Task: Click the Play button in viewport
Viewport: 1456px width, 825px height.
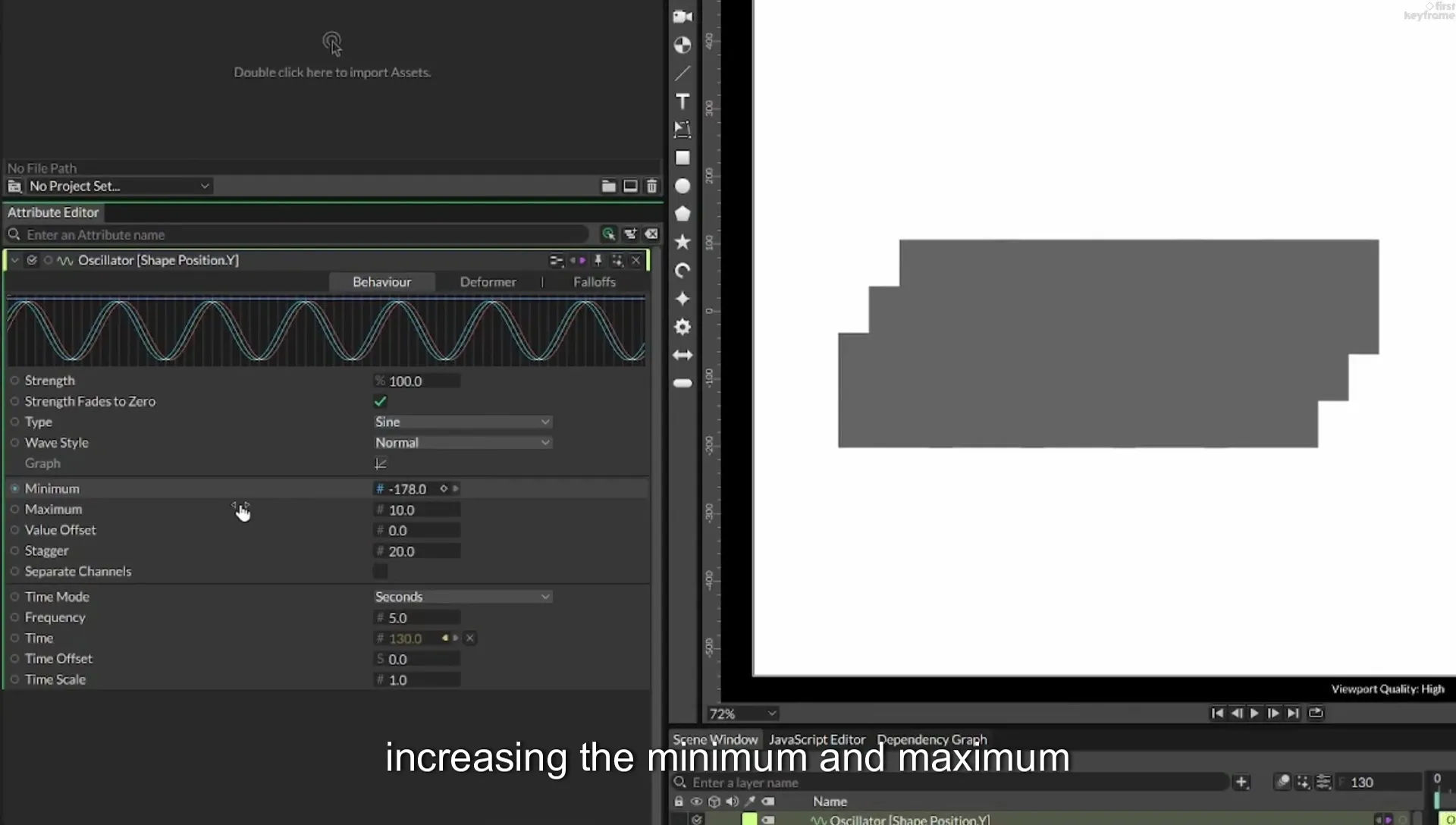Action: [1254, 713]
